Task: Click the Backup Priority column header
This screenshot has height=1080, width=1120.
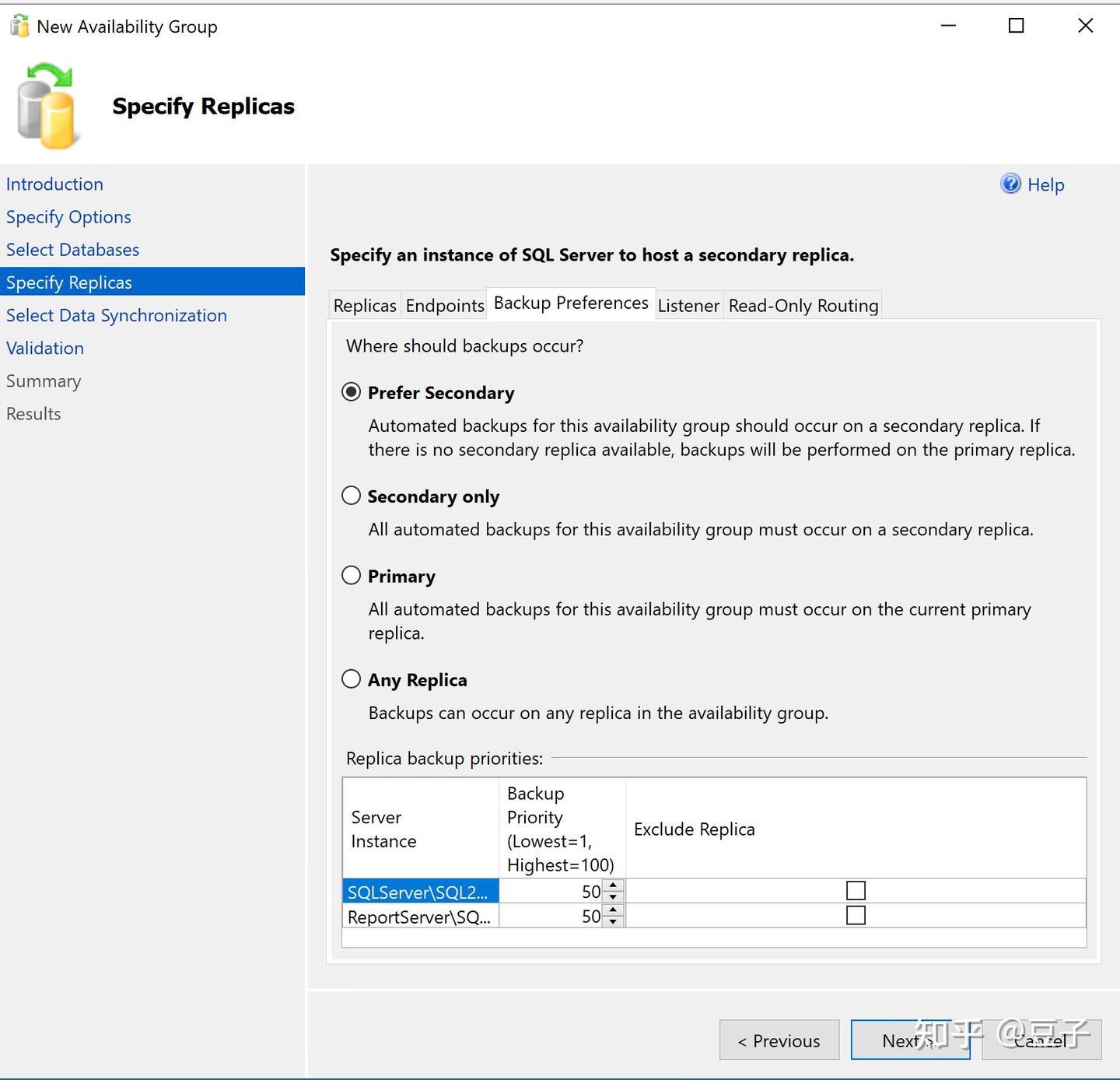Action: tap(562, 829)
